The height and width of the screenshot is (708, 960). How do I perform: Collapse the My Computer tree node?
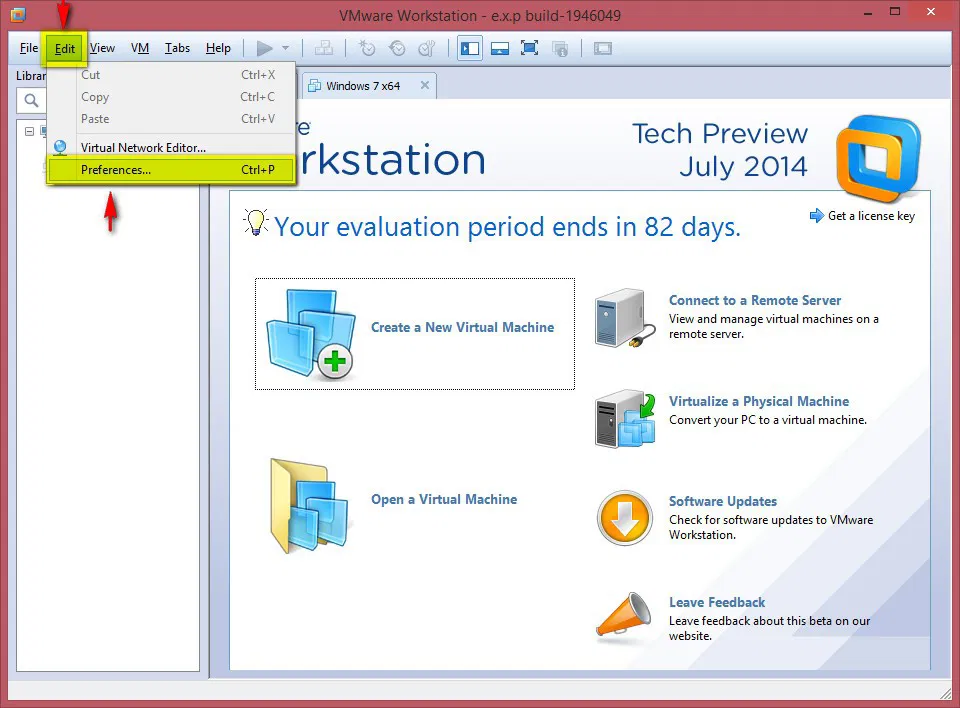(29, 131)
